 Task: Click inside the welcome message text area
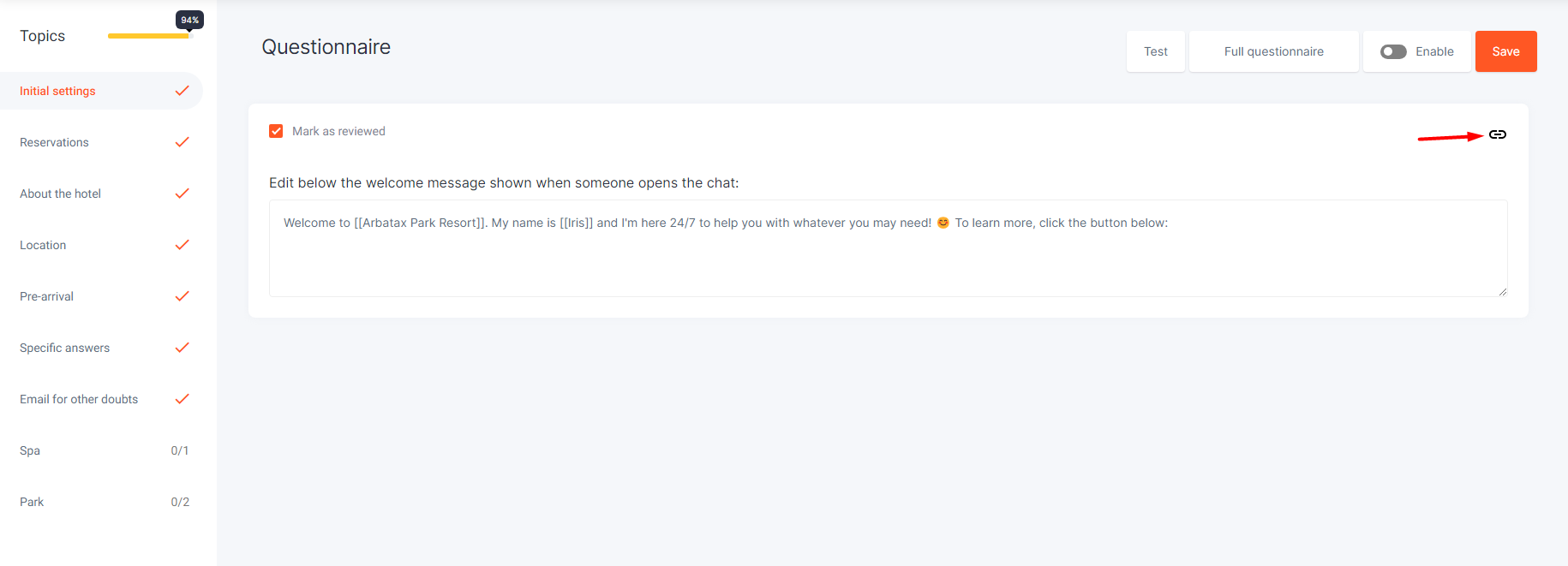click(888, 248)
